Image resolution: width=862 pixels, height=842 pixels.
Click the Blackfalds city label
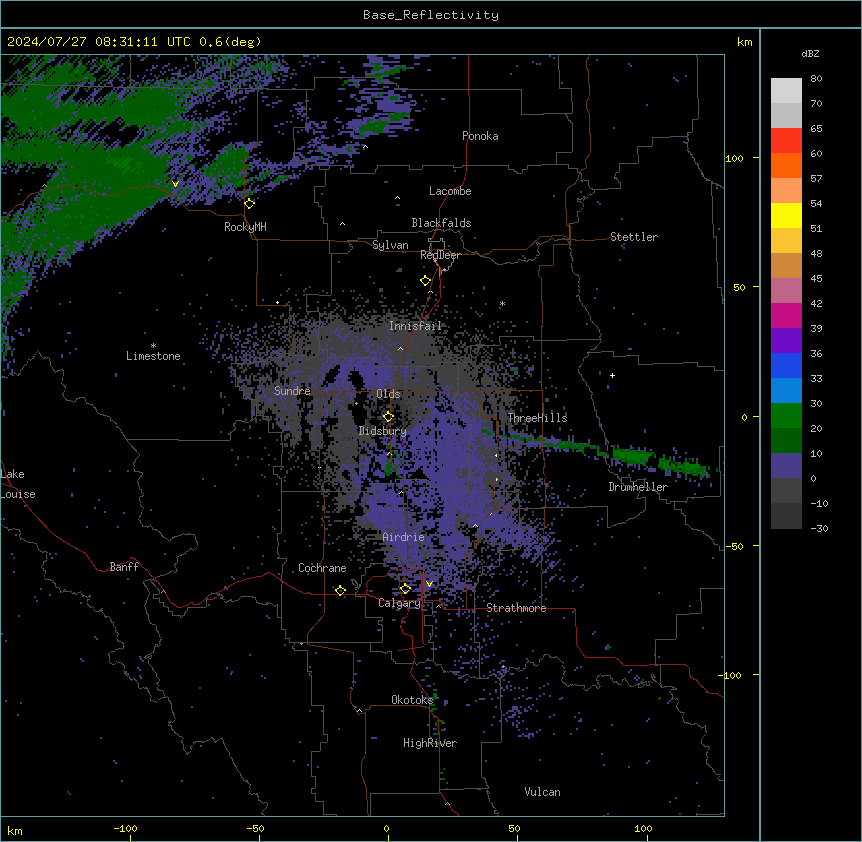tap(441, 223)
